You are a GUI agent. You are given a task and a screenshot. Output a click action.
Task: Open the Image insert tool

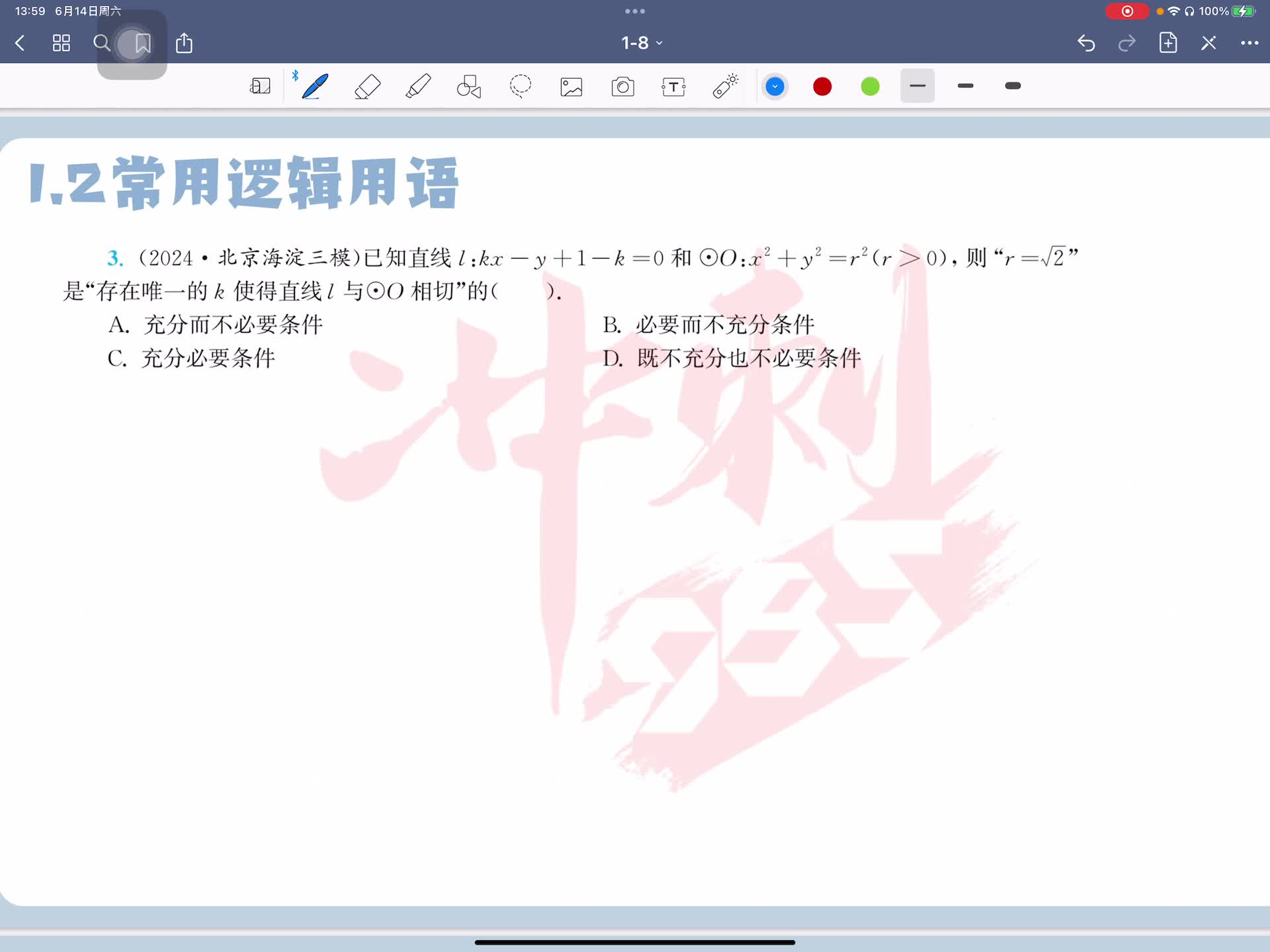point(571,87)
